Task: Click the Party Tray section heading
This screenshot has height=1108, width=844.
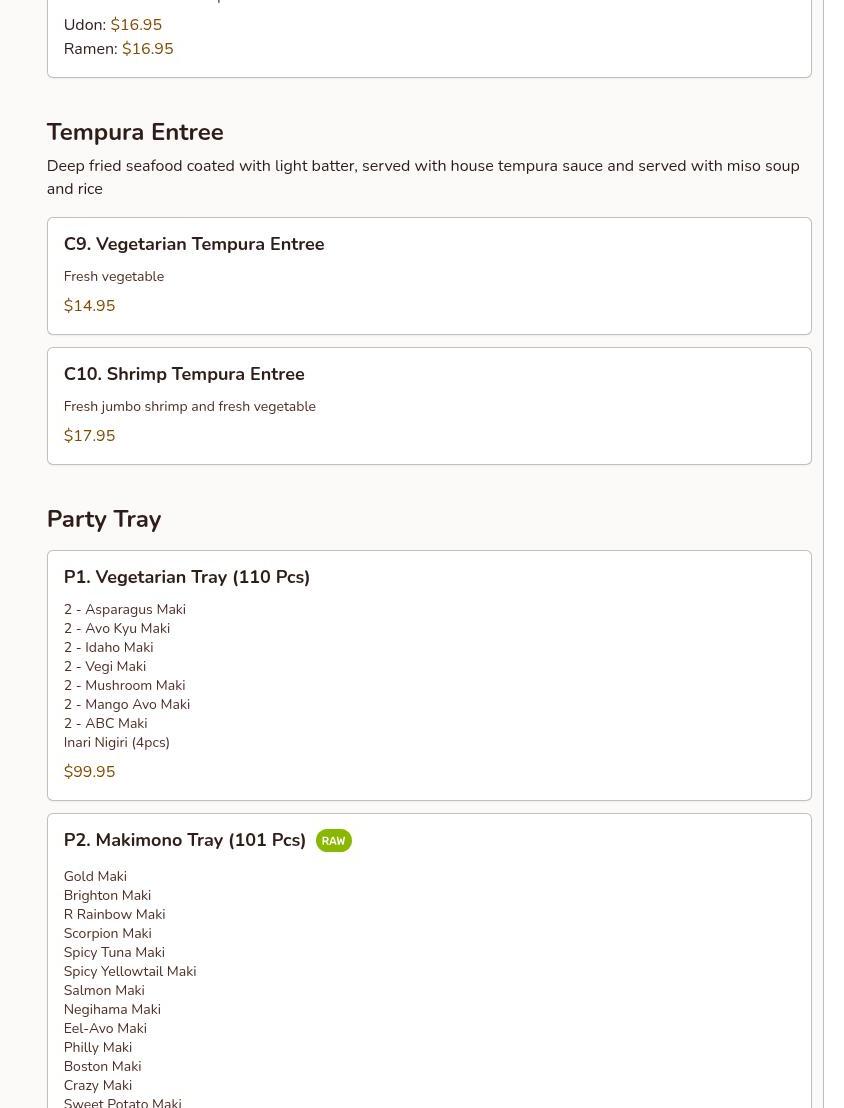Action: click(104, 519)
